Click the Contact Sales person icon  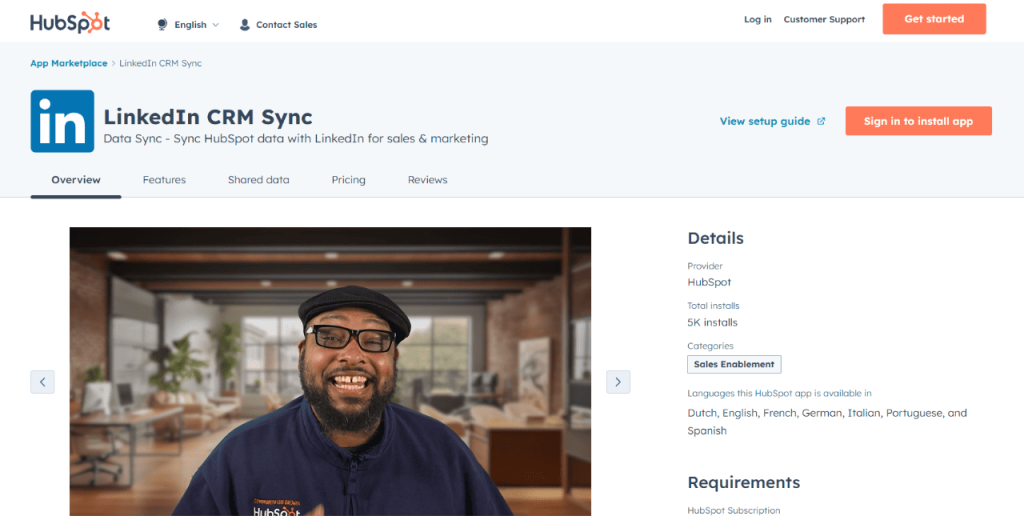[x=245, y=25]
